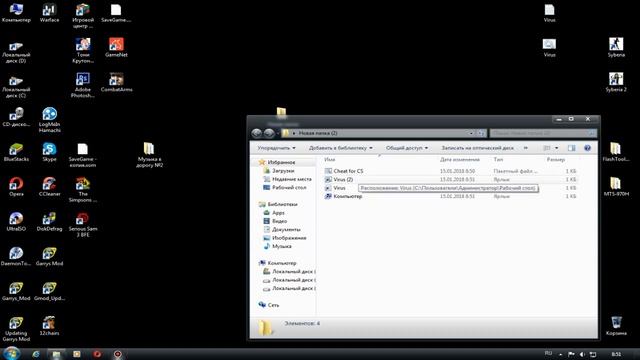The height and width of the screenshot is (360, 640).
Task: Open the GameNet desktop icon
Action: (116, 47)
